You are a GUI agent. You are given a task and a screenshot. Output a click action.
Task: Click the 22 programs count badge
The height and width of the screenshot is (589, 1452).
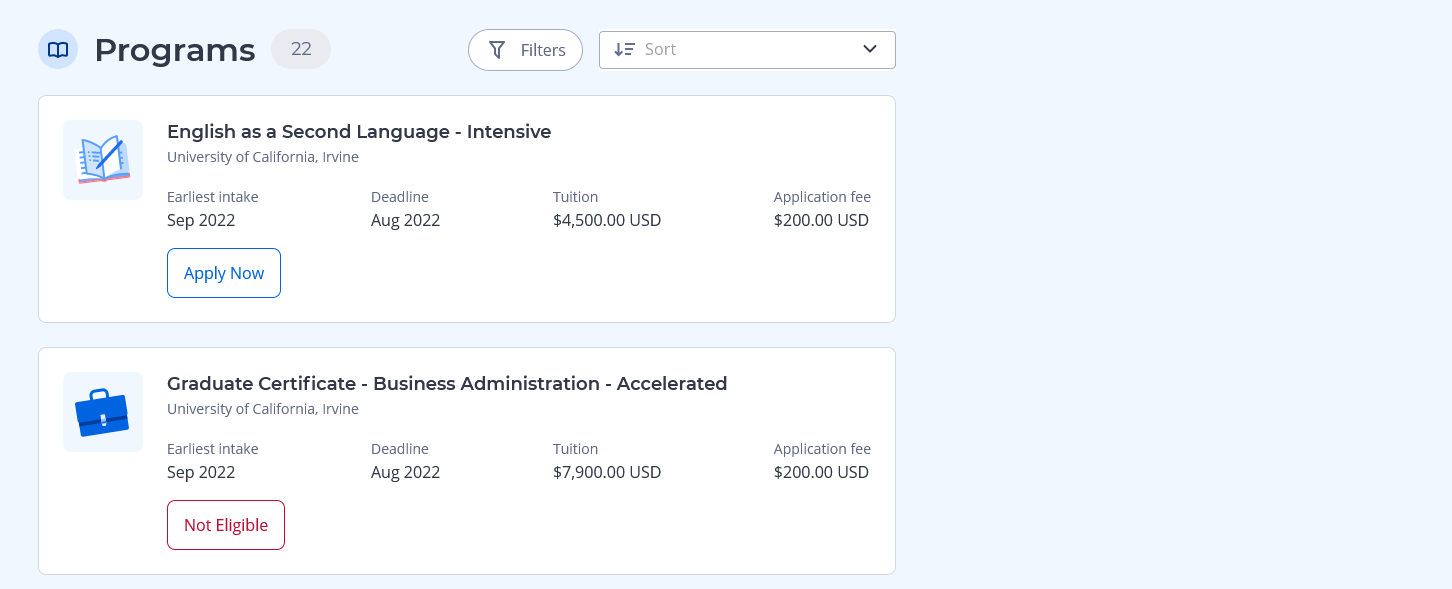point(301,49)
